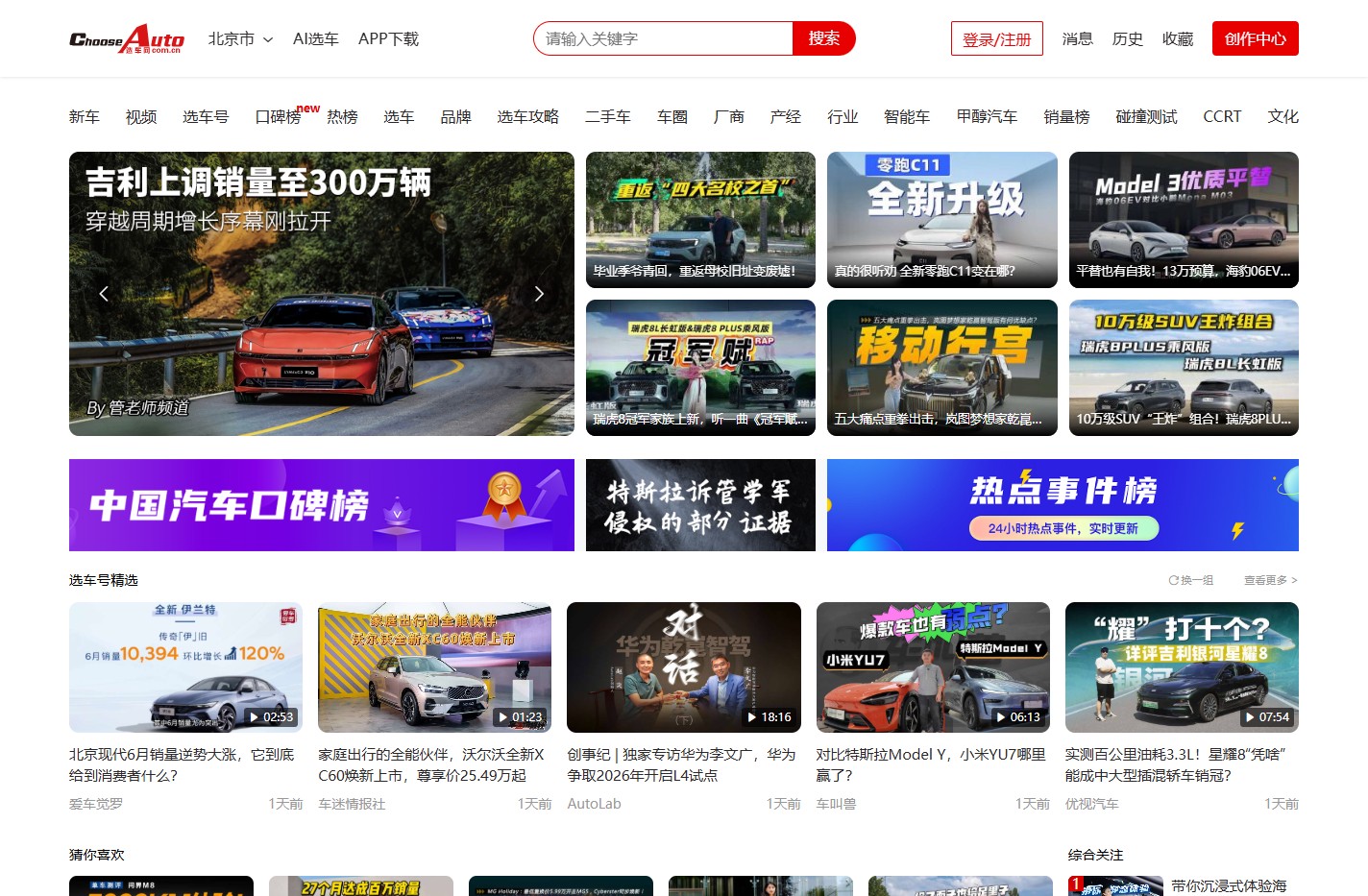Focus the keyword search input field
The height and width of the screenshot is (896, 1368).
[663, 38]
